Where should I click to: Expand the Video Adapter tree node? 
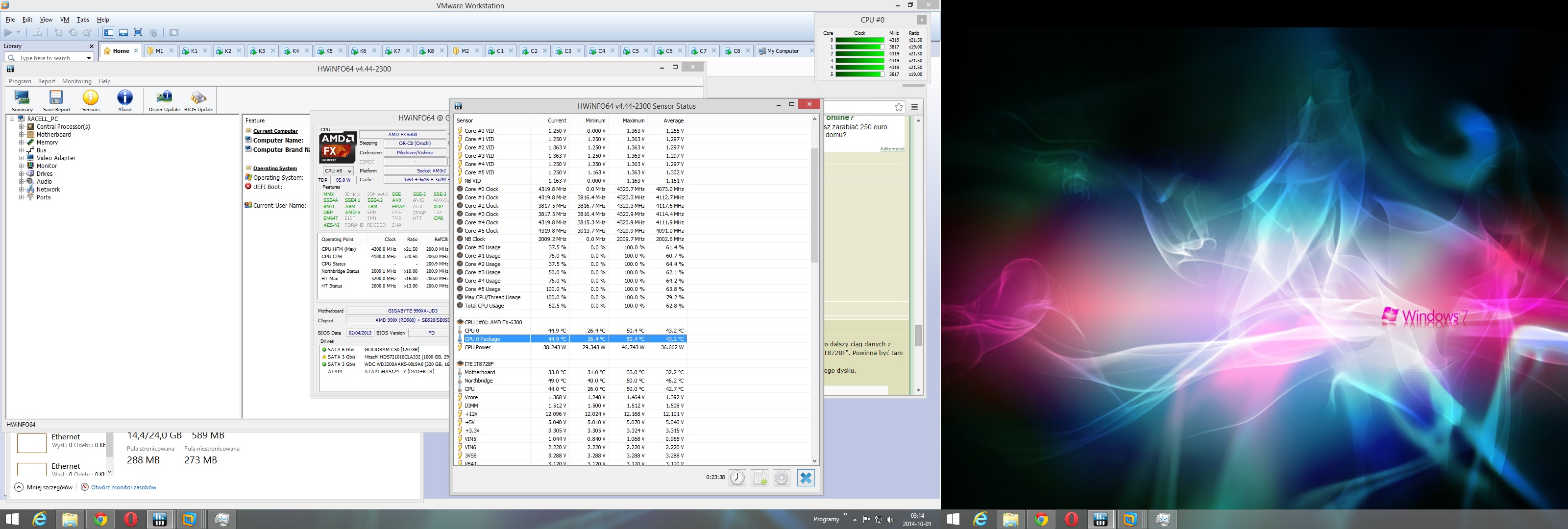coord(21,158)
